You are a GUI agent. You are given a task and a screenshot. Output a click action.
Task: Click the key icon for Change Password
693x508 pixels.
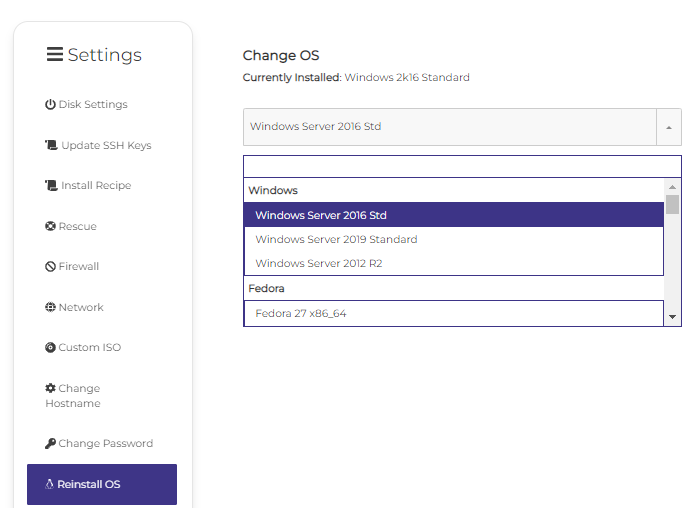[50, 443]
